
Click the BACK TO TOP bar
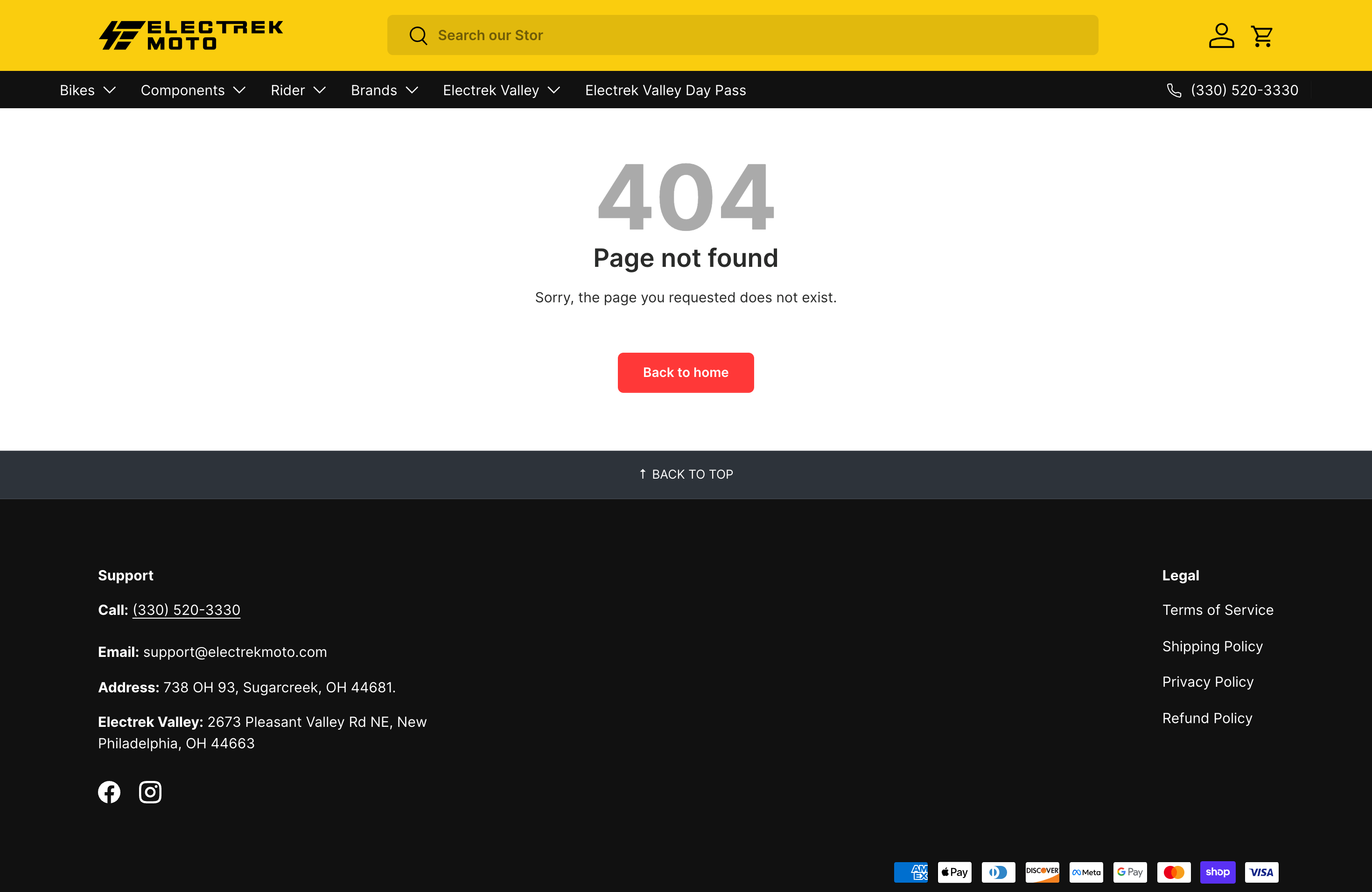click(x=686, y=474)
